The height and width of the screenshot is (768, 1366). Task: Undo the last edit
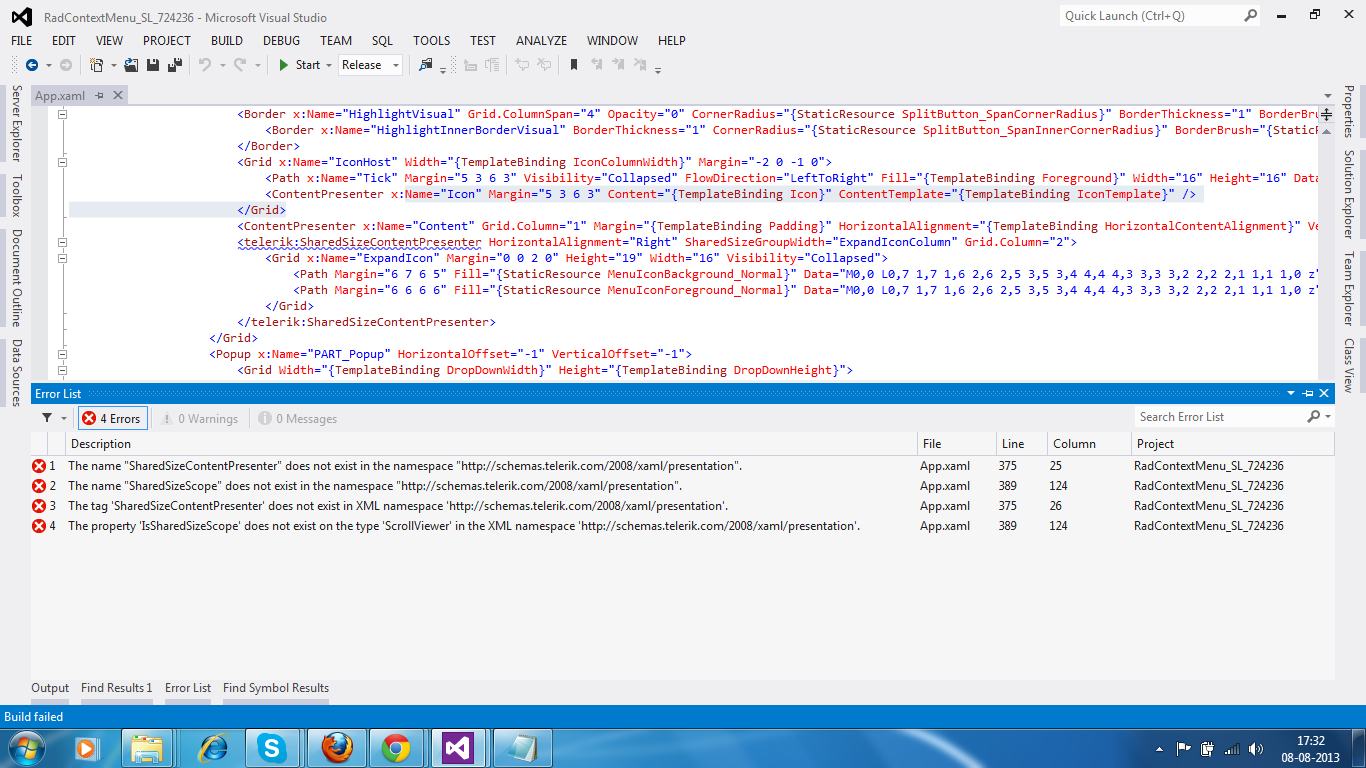click(204, 65)
